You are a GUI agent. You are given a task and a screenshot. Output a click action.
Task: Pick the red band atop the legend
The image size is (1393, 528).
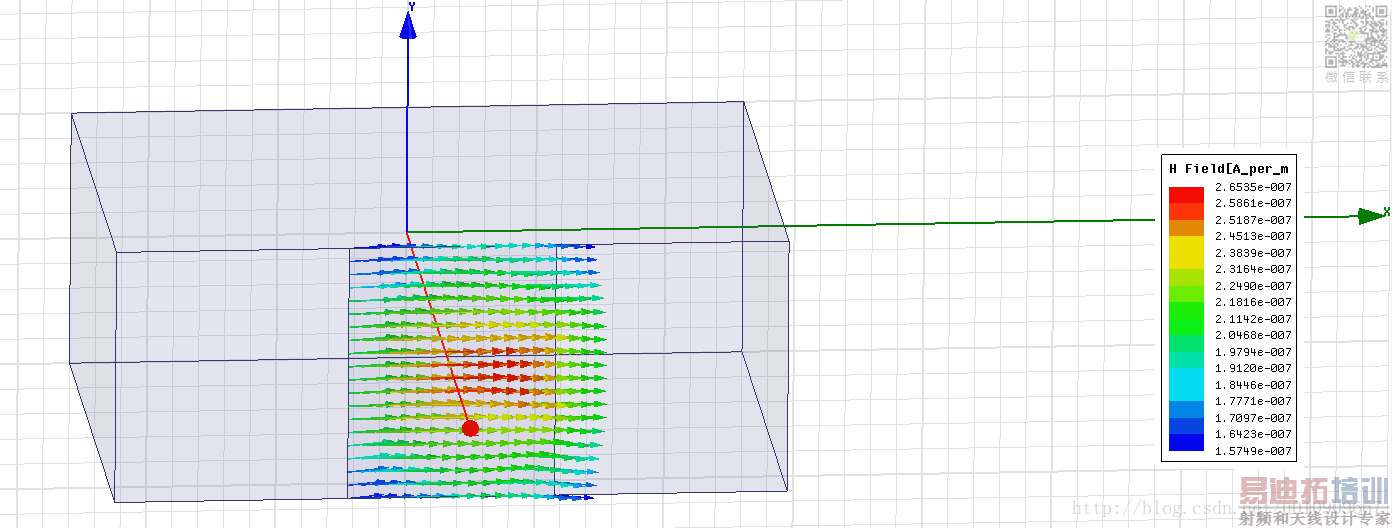(1186, 194)
